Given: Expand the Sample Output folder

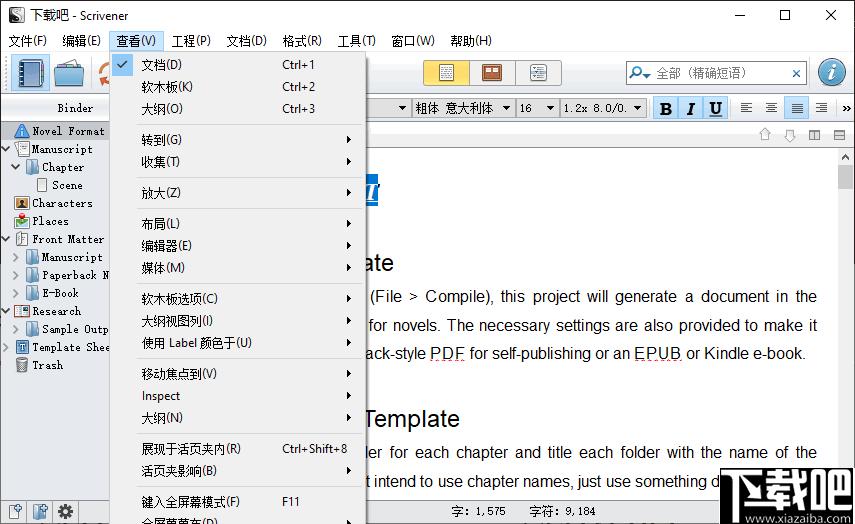Looking at the screenshot, I should [x=16, y=329].
